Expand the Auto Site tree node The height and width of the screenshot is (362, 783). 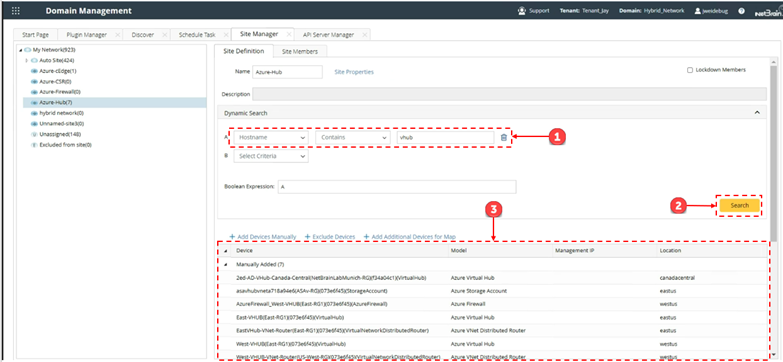[x=26, y=60]
